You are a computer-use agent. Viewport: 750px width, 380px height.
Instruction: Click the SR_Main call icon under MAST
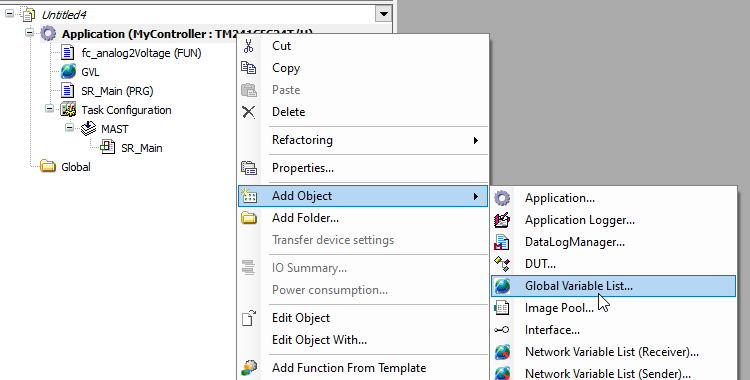coord(108,147)
